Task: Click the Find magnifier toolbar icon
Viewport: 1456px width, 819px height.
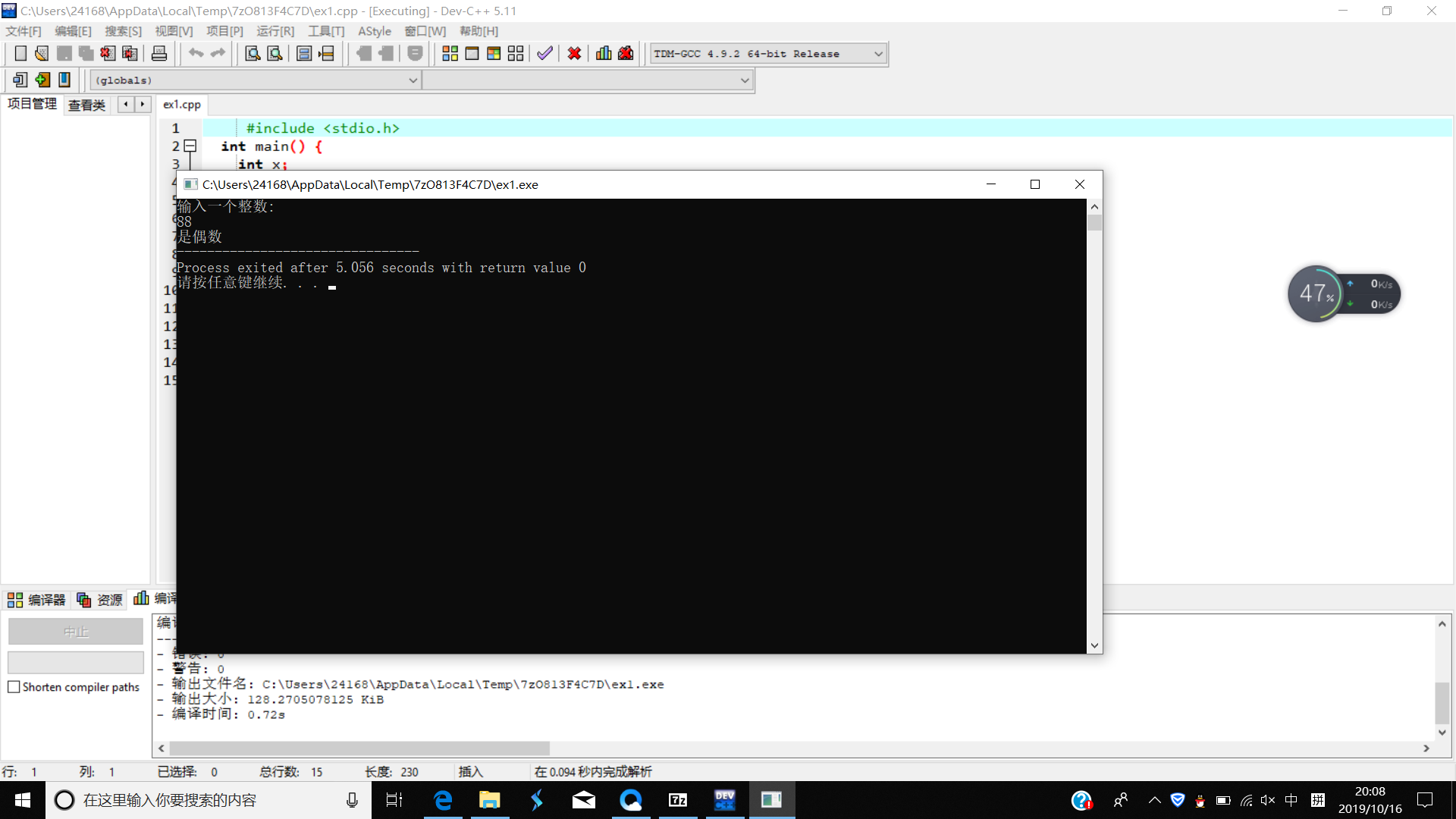Action: 253,54
